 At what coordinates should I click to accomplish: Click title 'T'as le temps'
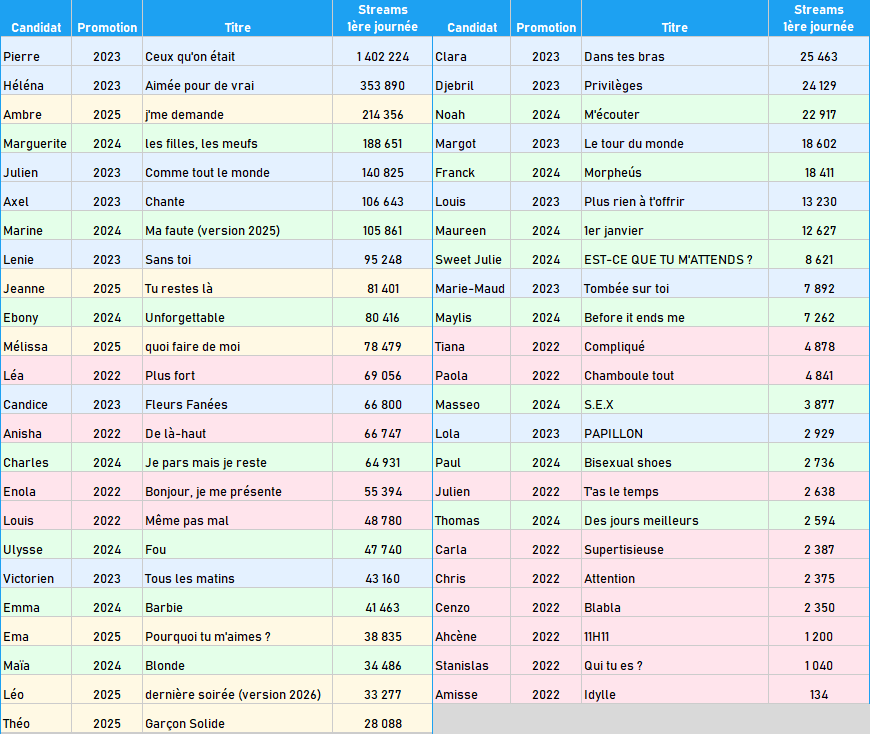coord(675,486)
